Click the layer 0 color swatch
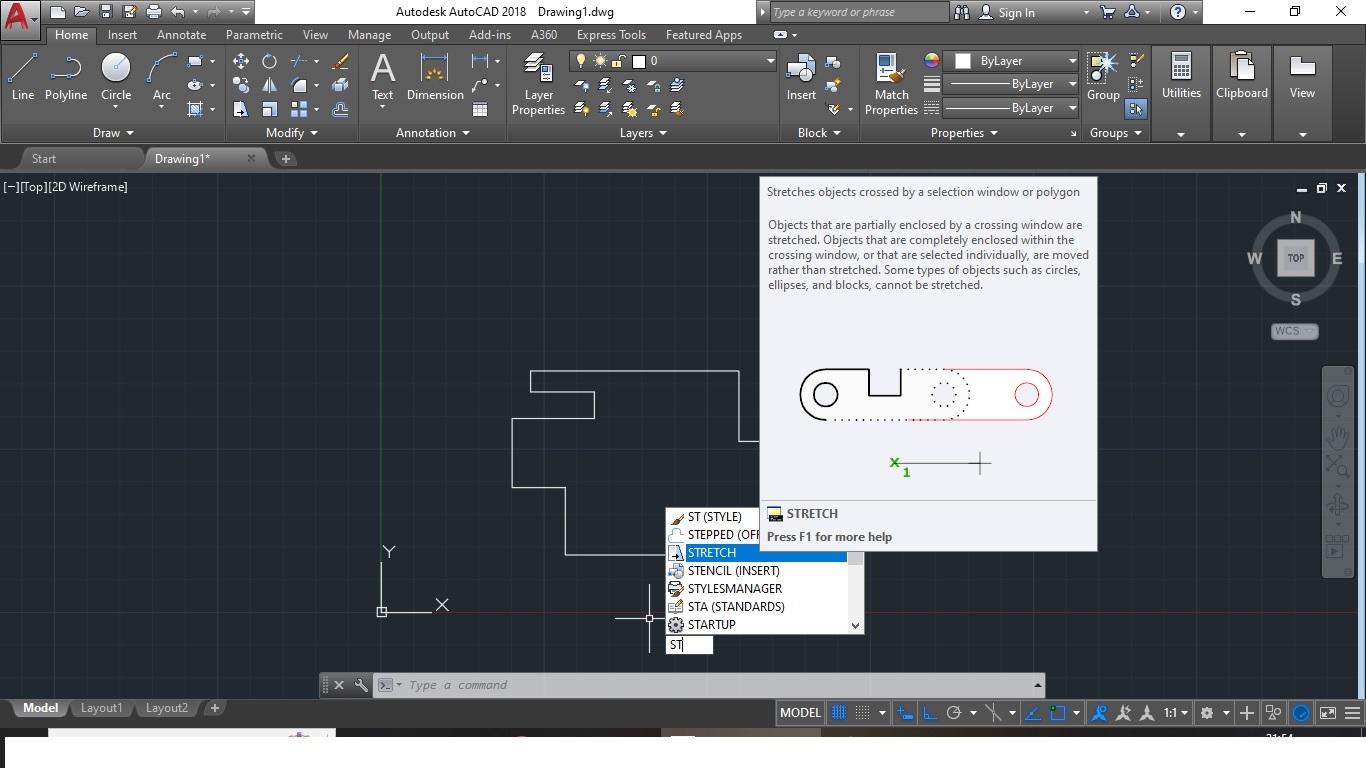 (638, 61)
